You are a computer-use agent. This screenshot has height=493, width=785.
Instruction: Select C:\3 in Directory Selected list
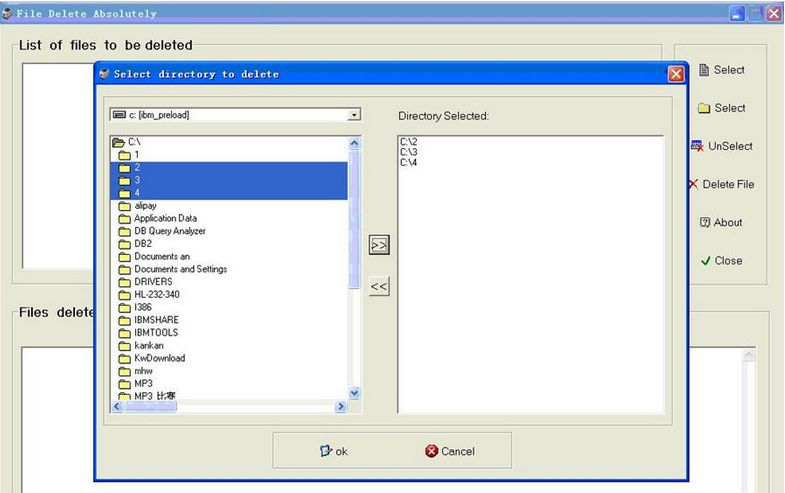(407, 152)
